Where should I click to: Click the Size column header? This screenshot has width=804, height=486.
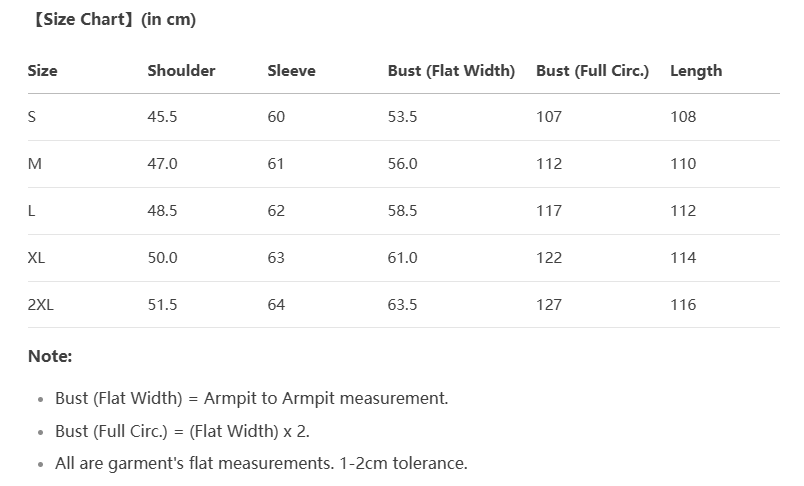43,71
